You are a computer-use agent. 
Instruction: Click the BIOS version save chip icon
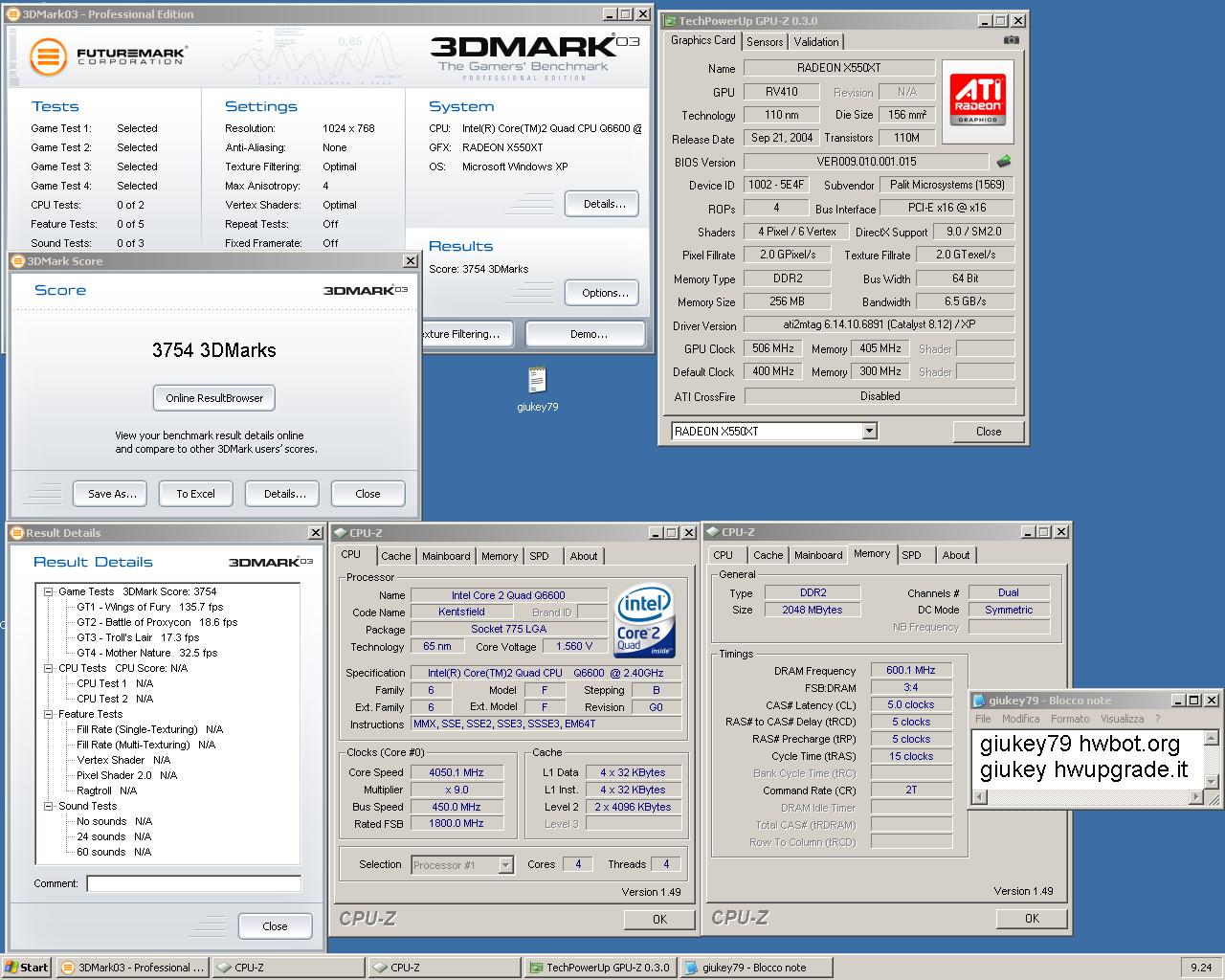1004,162
